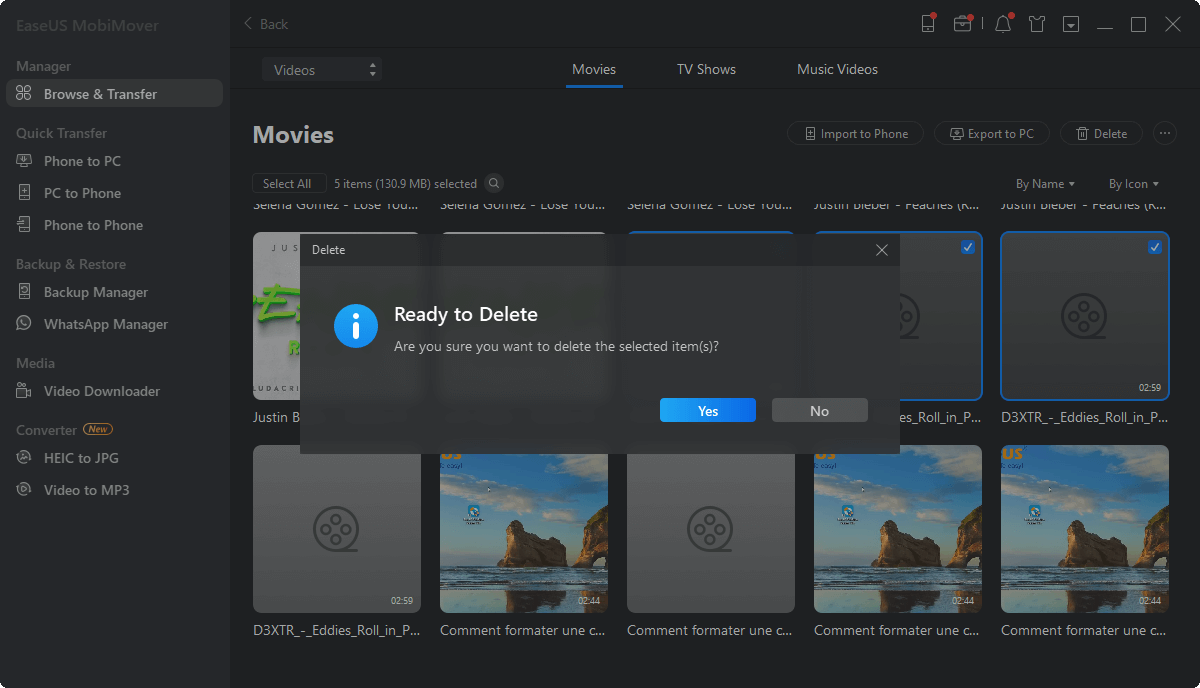This screenshot has height=688, width=1200.
Task: Close the Delete dialog with X
Action: pyautogui.click(x=881, y=250)
